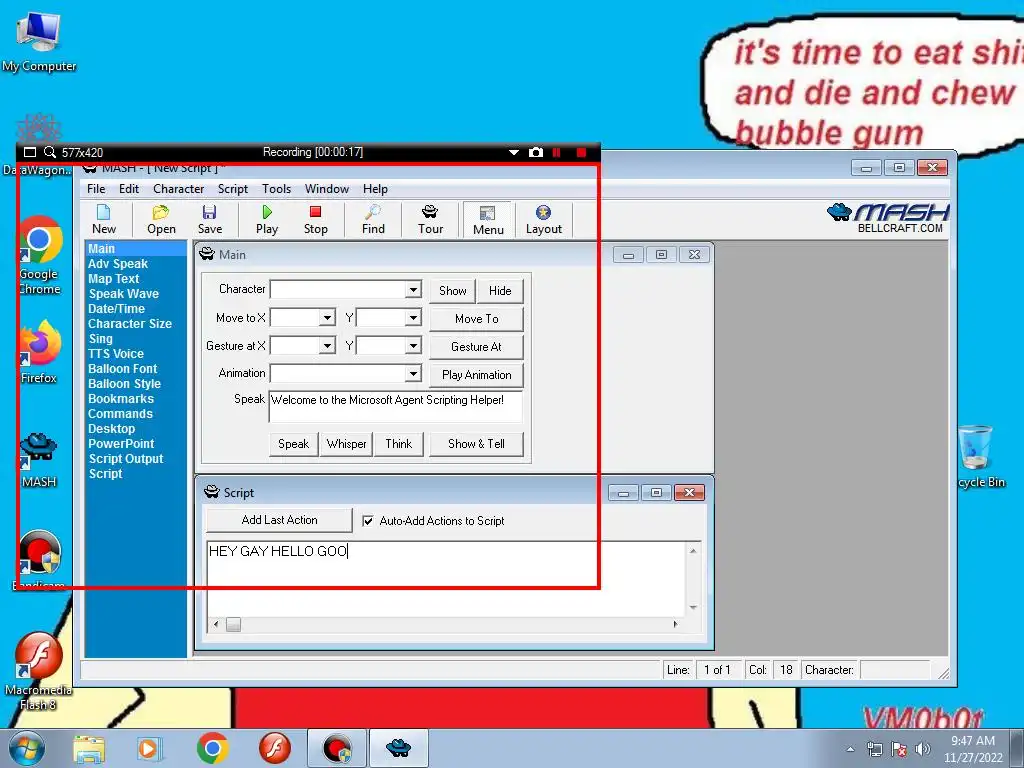This screenshot has height=768, width=1024.
Task: Select Adv Speak in the sidebar
Action: tap(118, 264)
